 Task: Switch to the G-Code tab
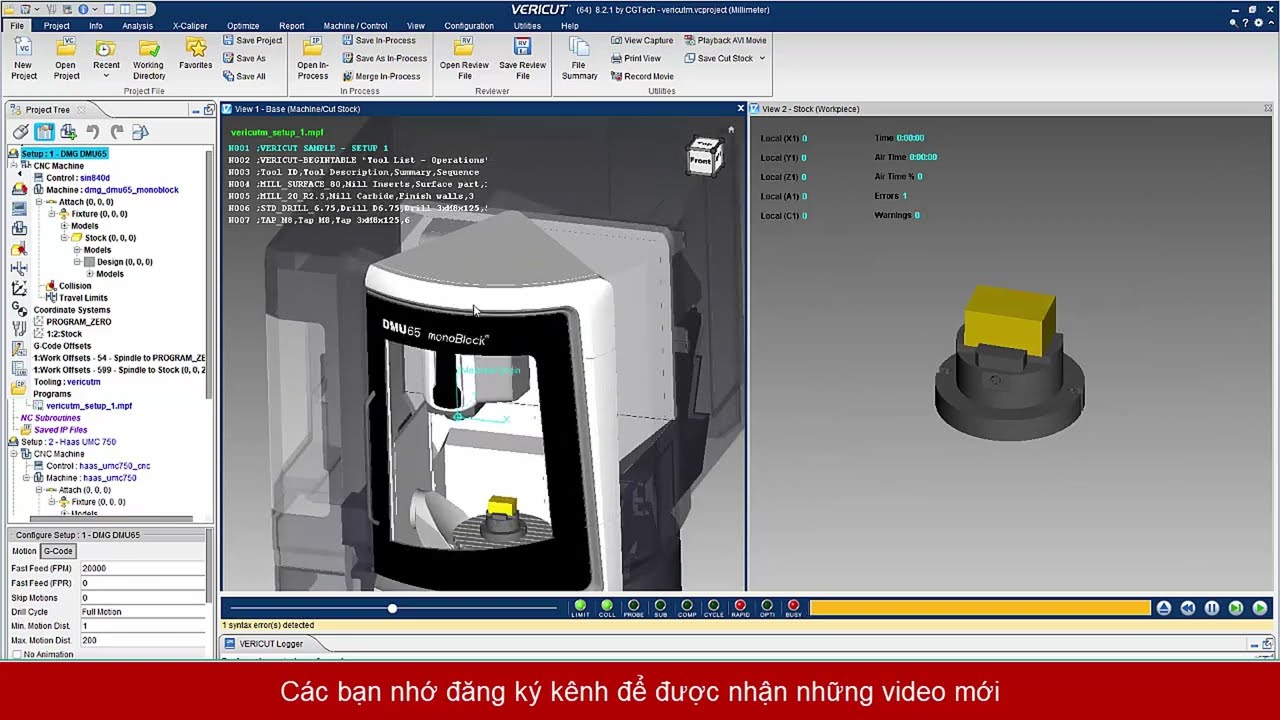pos(58,551)
